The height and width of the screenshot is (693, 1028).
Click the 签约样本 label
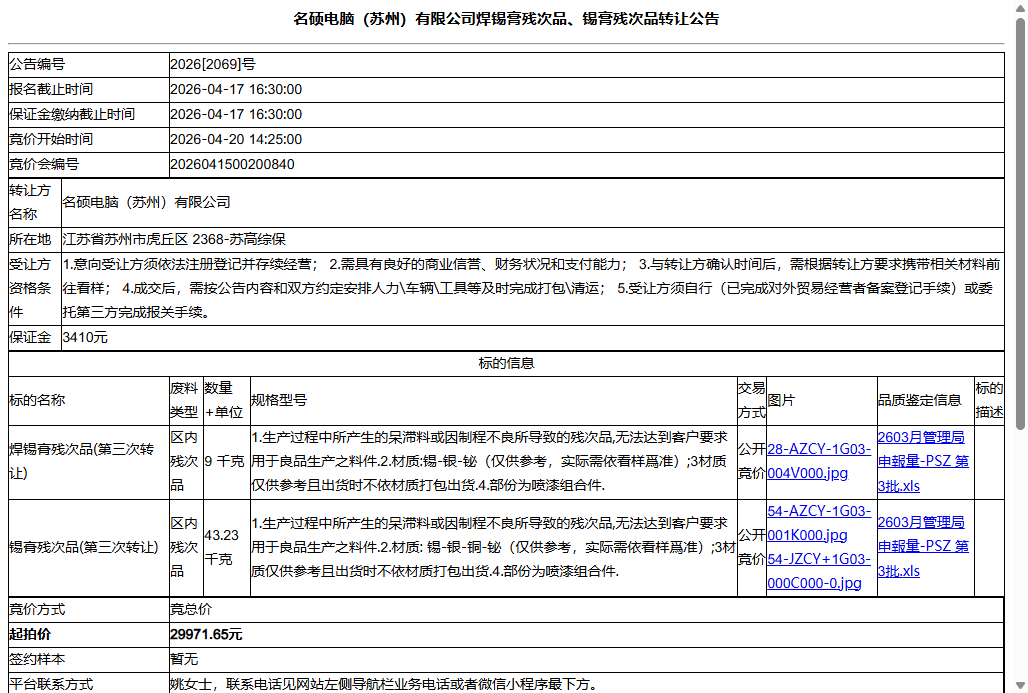click(37, 659)
